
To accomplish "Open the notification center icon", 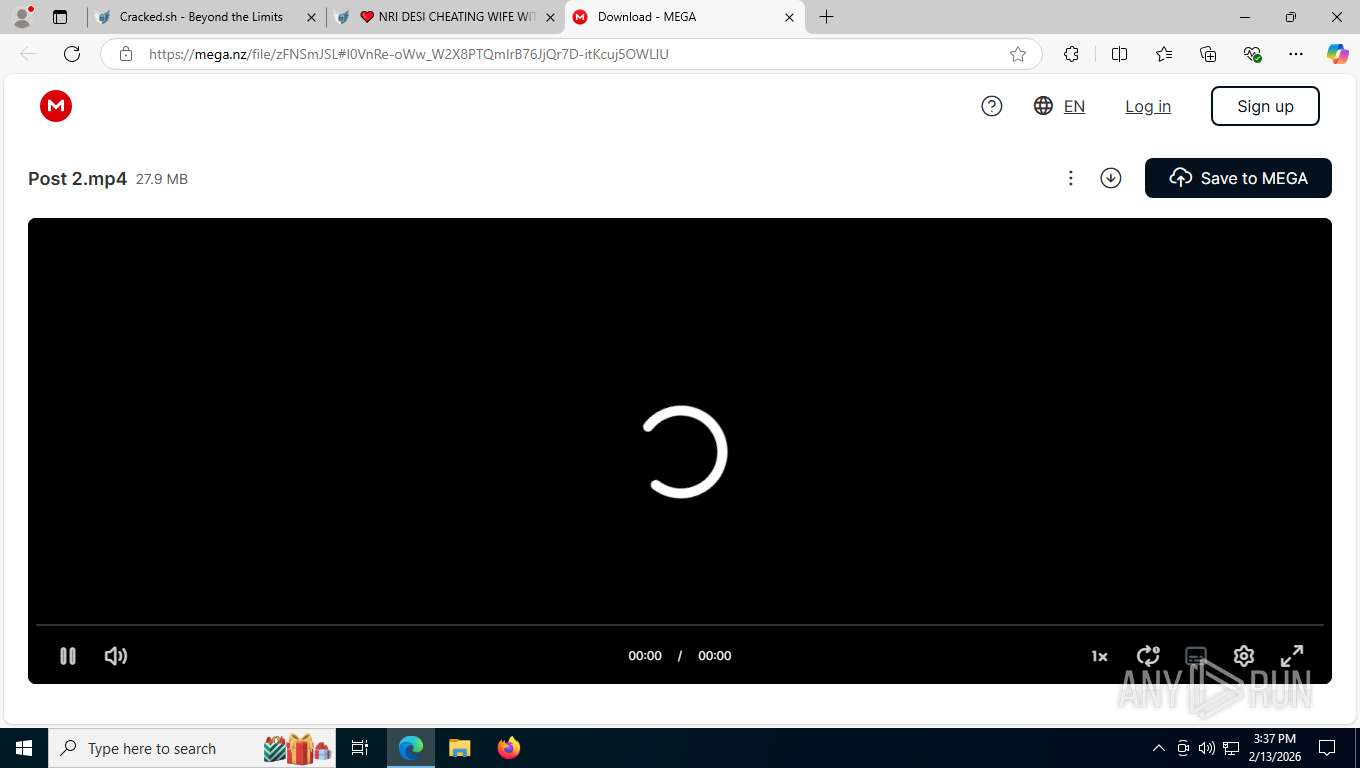I will coord(1327,748).
